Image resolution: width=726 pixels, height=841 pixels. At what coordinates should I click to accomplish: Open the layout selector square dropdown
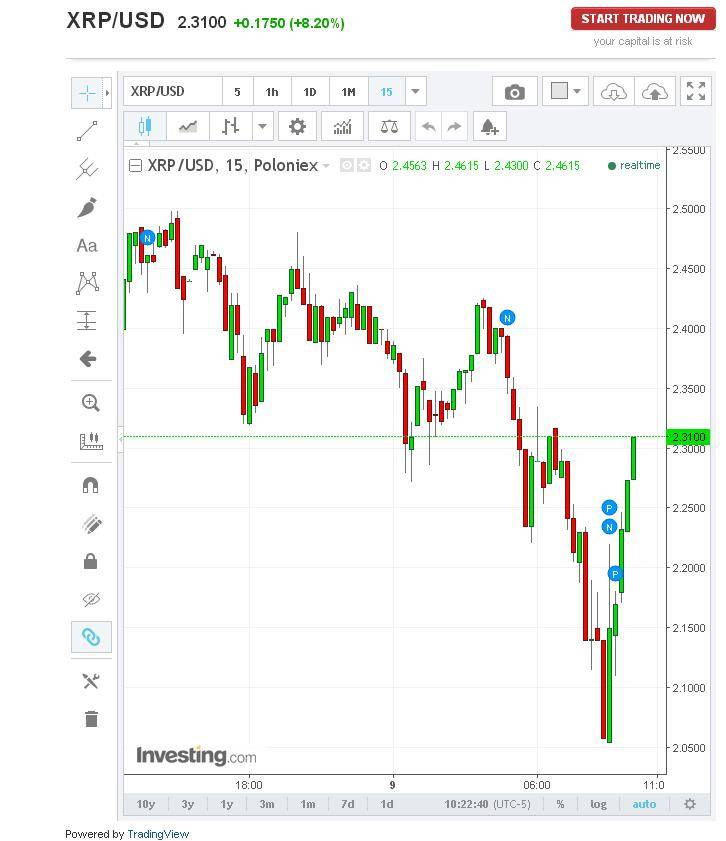[x=565, y=91]
